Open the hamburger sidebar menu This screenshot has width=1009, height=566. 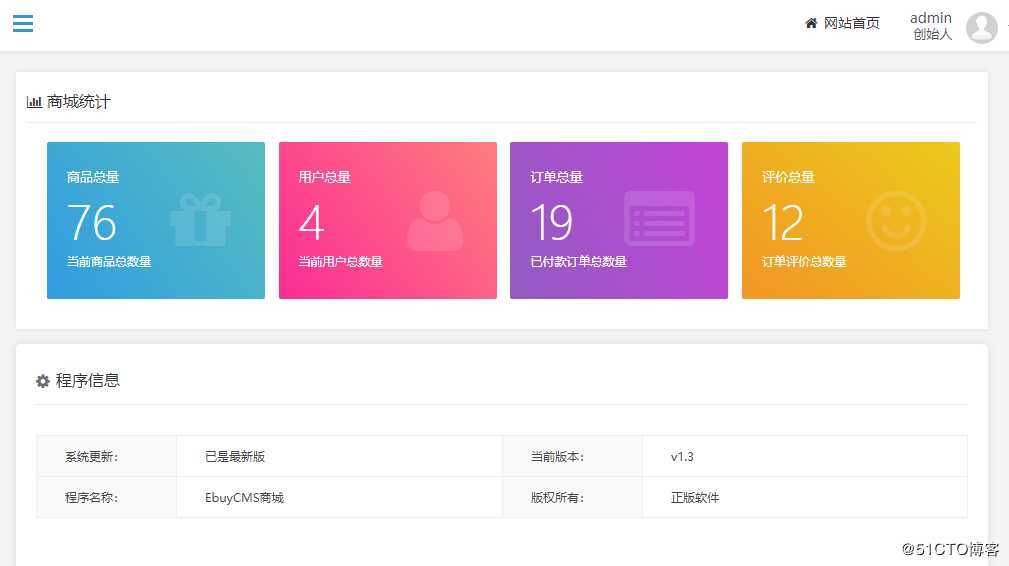pyautogui.click(x=23, y=23)
